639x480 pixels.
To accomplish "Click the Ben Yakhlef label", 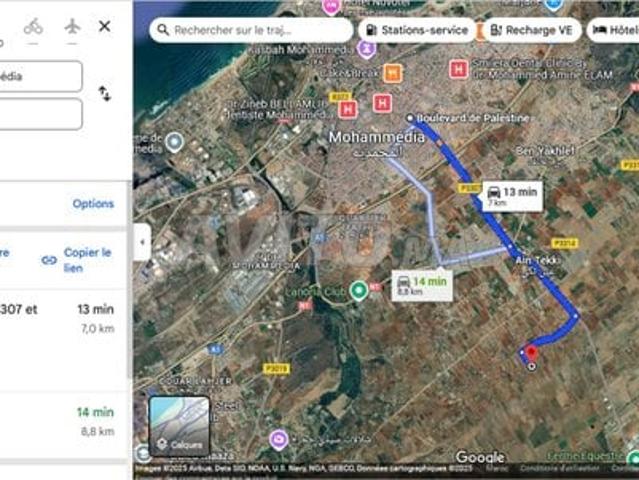I will (x=545, y=151).
